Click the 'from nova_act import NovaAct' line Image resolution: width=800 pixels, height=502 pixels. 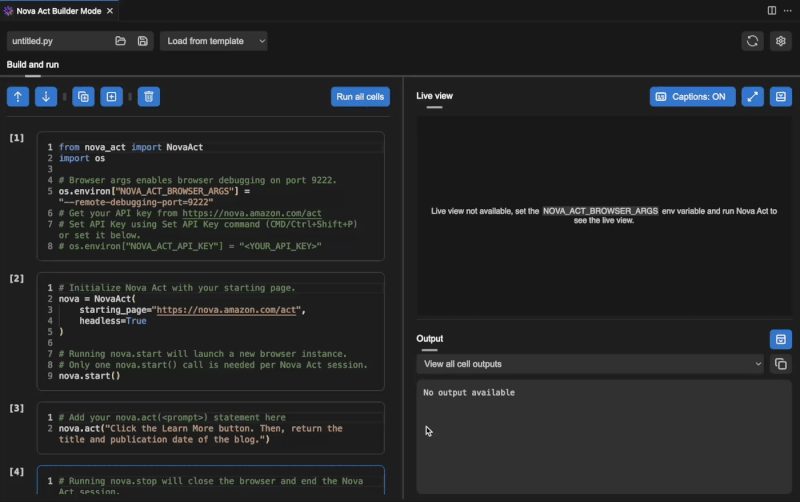(x=131, y=147)
